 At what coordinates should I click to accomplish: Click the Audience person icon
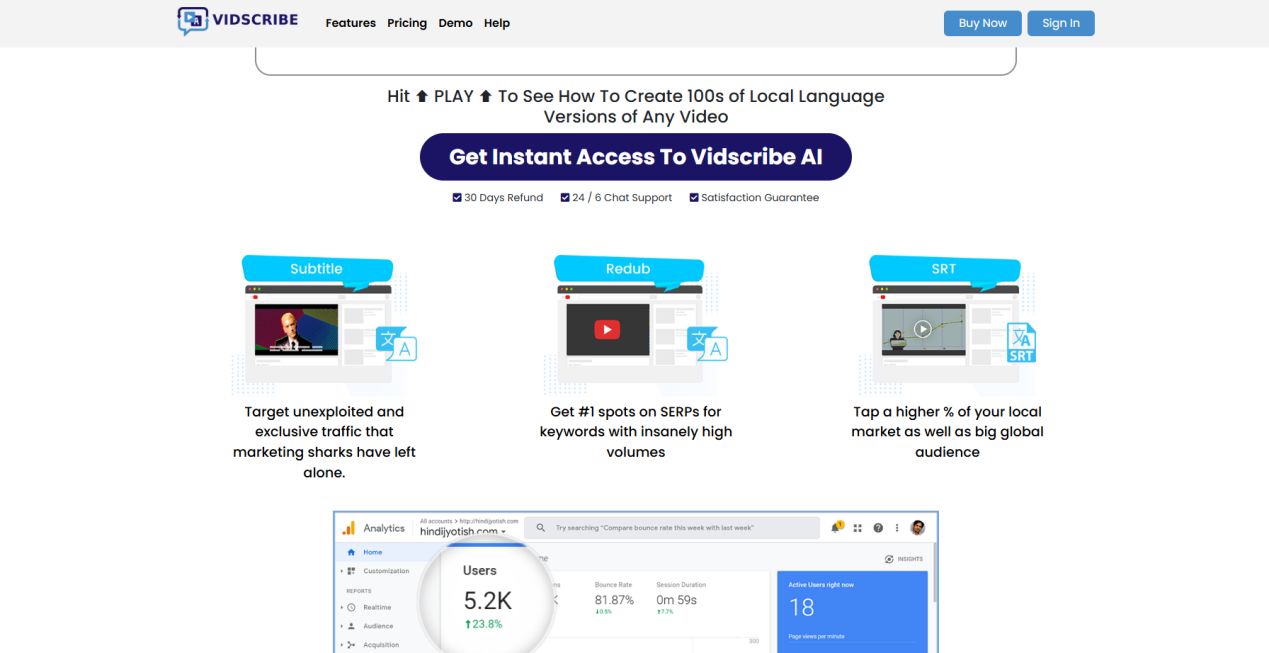click(x=351, y=626)
